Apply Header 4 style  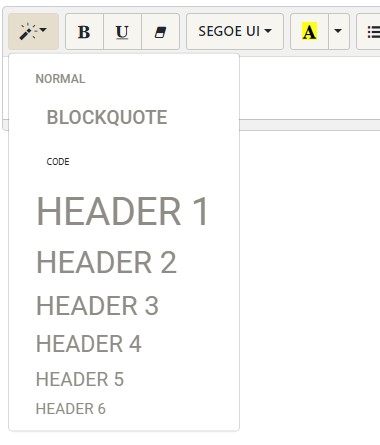(89, 344)
